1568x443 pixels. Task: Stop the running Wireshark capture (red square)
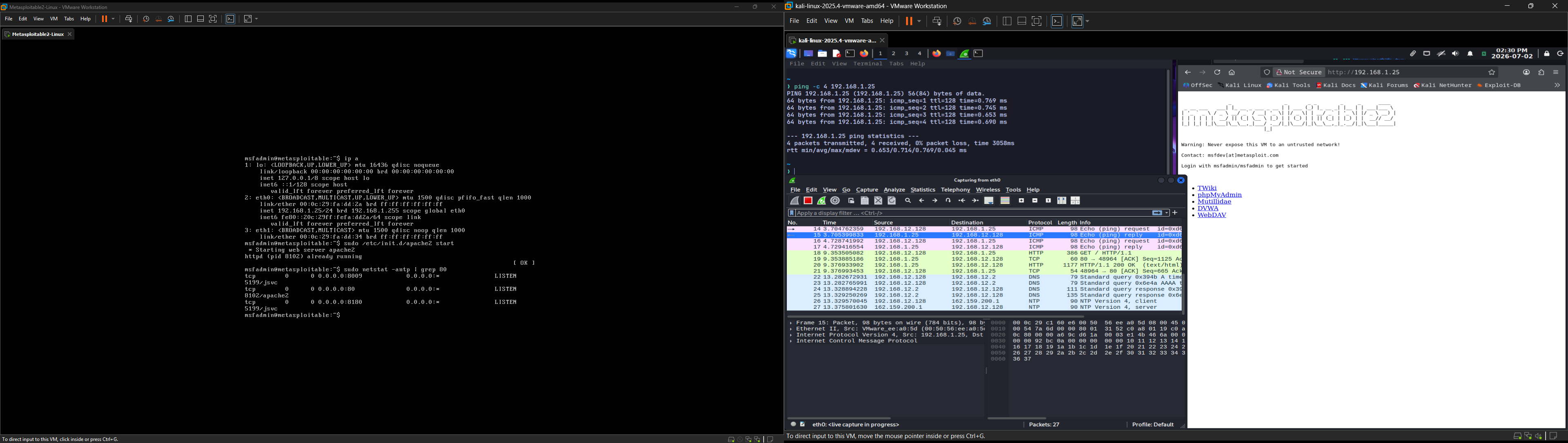pos(808,201)
